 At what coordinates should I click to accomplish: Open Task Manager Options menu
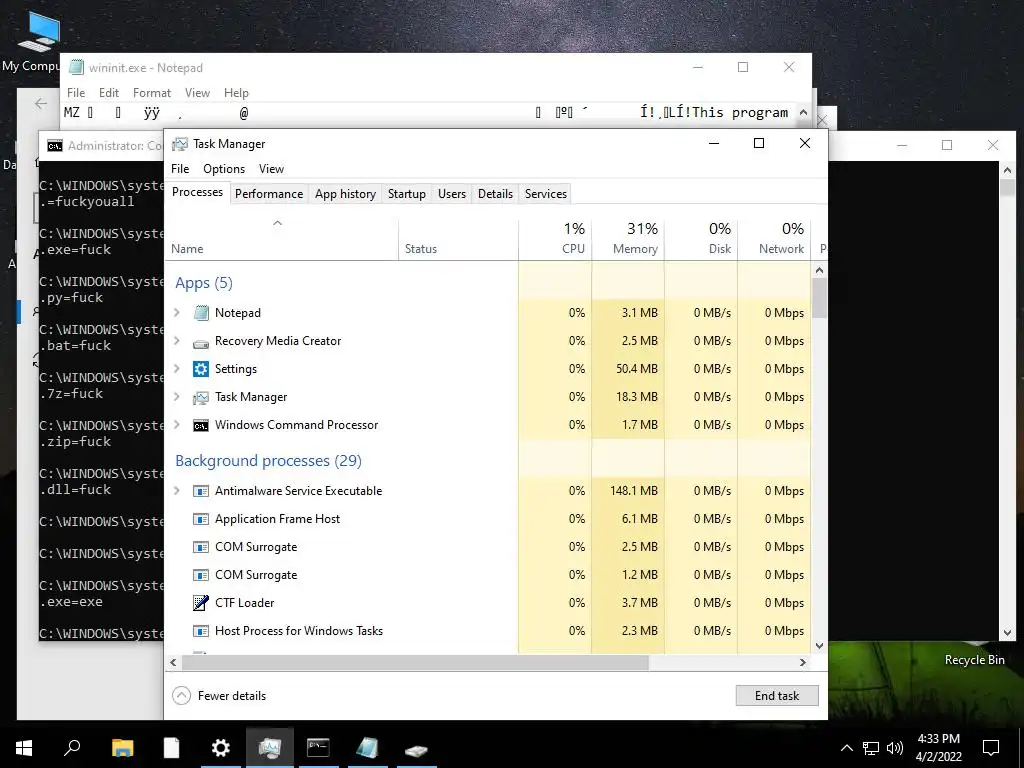pyautogui.click(x=224, y=169)
